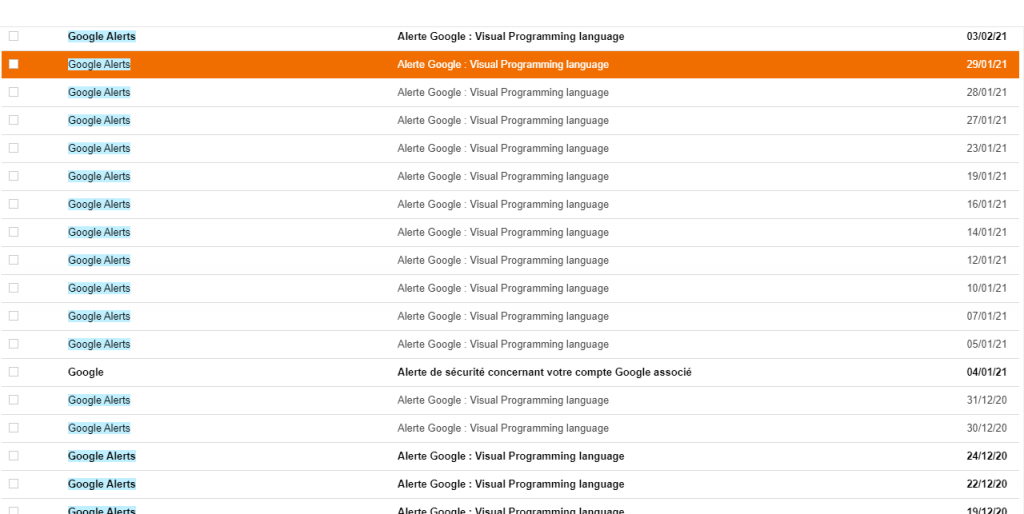Open the Alerte Google subject dated 16/01/21
Screen dimensions: 1024x514
click(502, 204)
